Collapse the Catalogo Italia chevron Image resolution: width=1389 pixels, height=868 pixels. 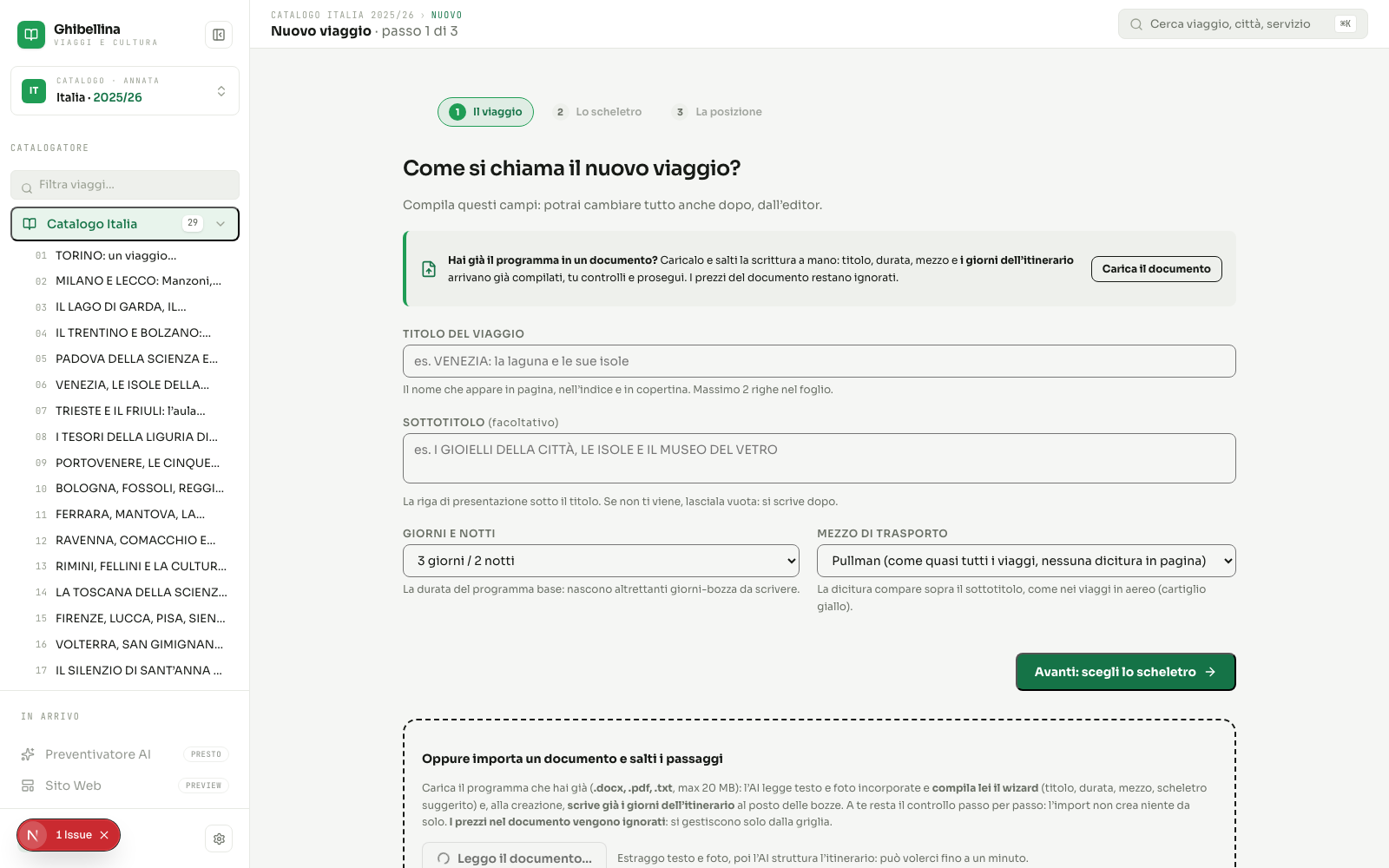[x=221, y=224]
